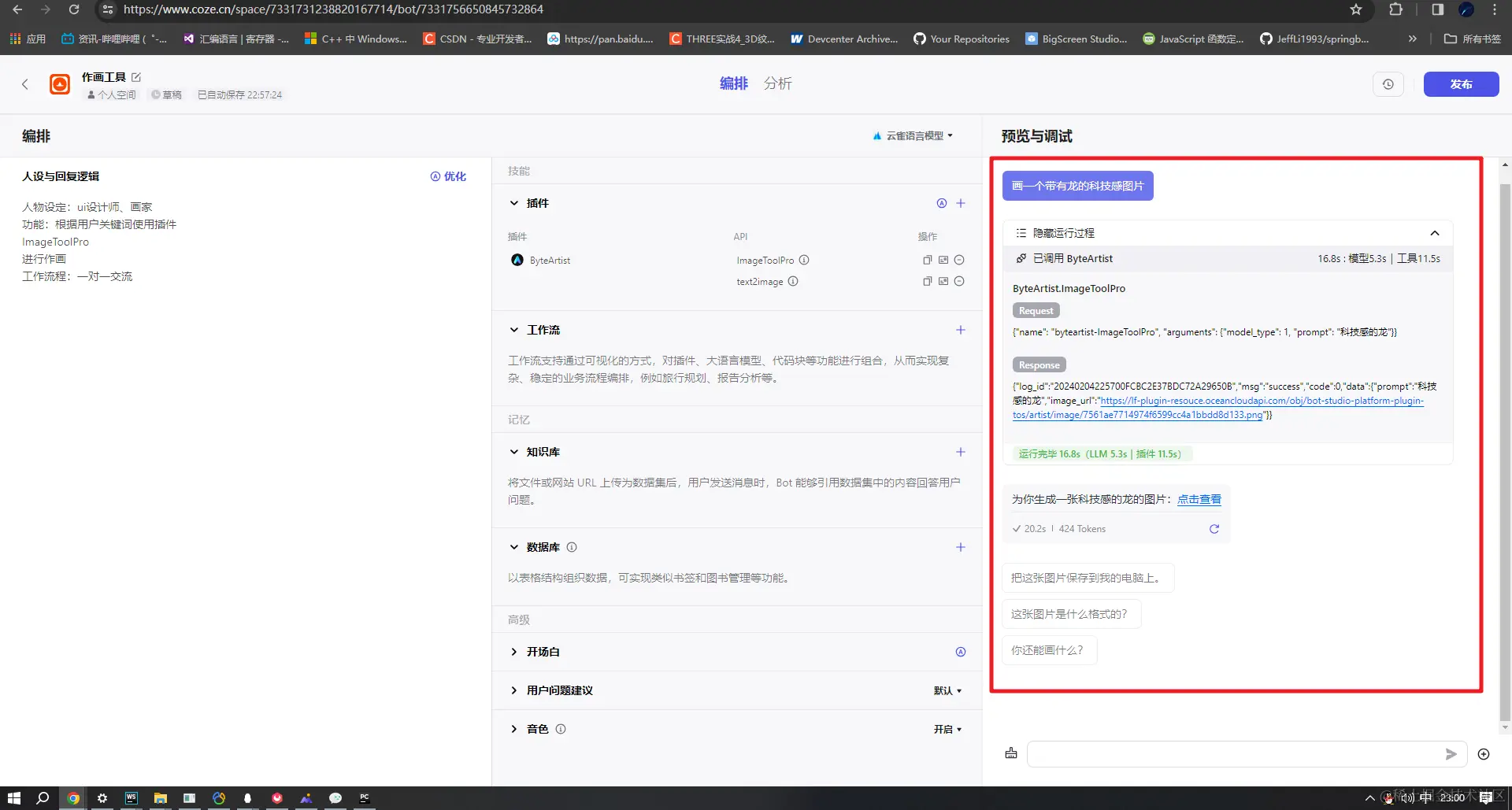The height and width of the screenshot is (810, 1512).
Task: Reload the page in Chrome
Action: (74, 9)
